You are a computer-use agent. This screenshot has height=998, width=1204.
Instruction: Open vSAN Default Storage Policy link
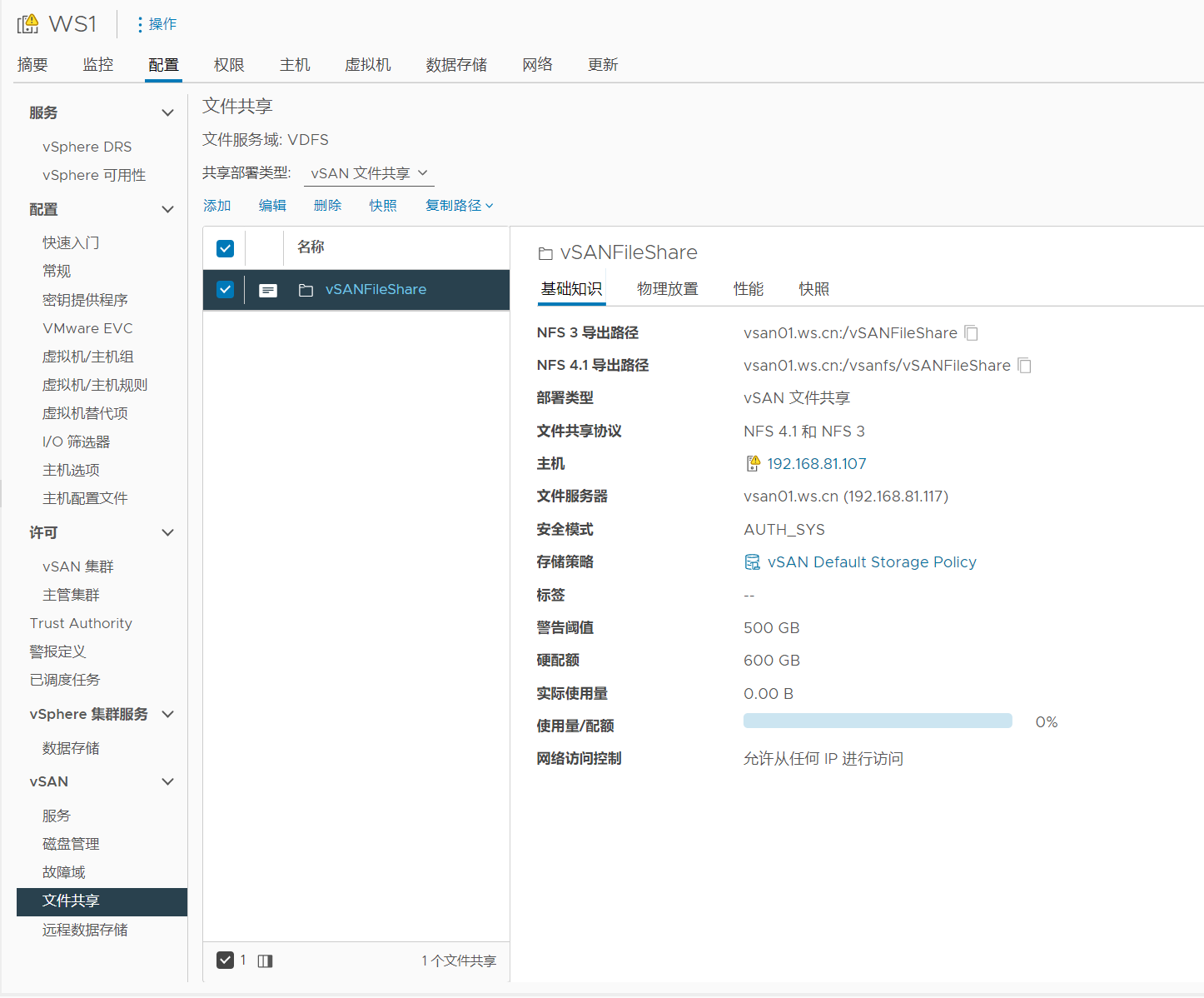click(x=872, y=562)
